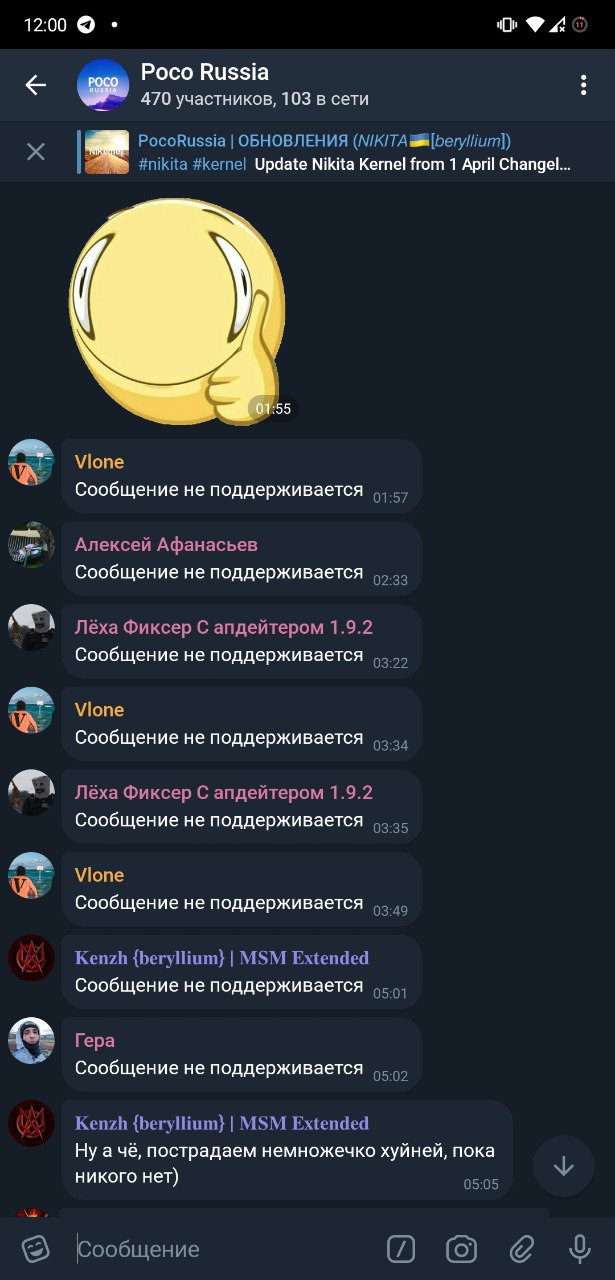The height and width of the screenshot is (1280, 615).
Task: Go back using the arrow icon
Action: point(36,85)
